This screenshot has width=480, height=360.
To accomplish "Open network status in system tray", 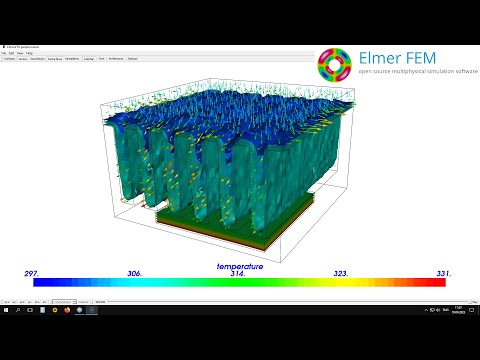I will (x=432, y=310).
